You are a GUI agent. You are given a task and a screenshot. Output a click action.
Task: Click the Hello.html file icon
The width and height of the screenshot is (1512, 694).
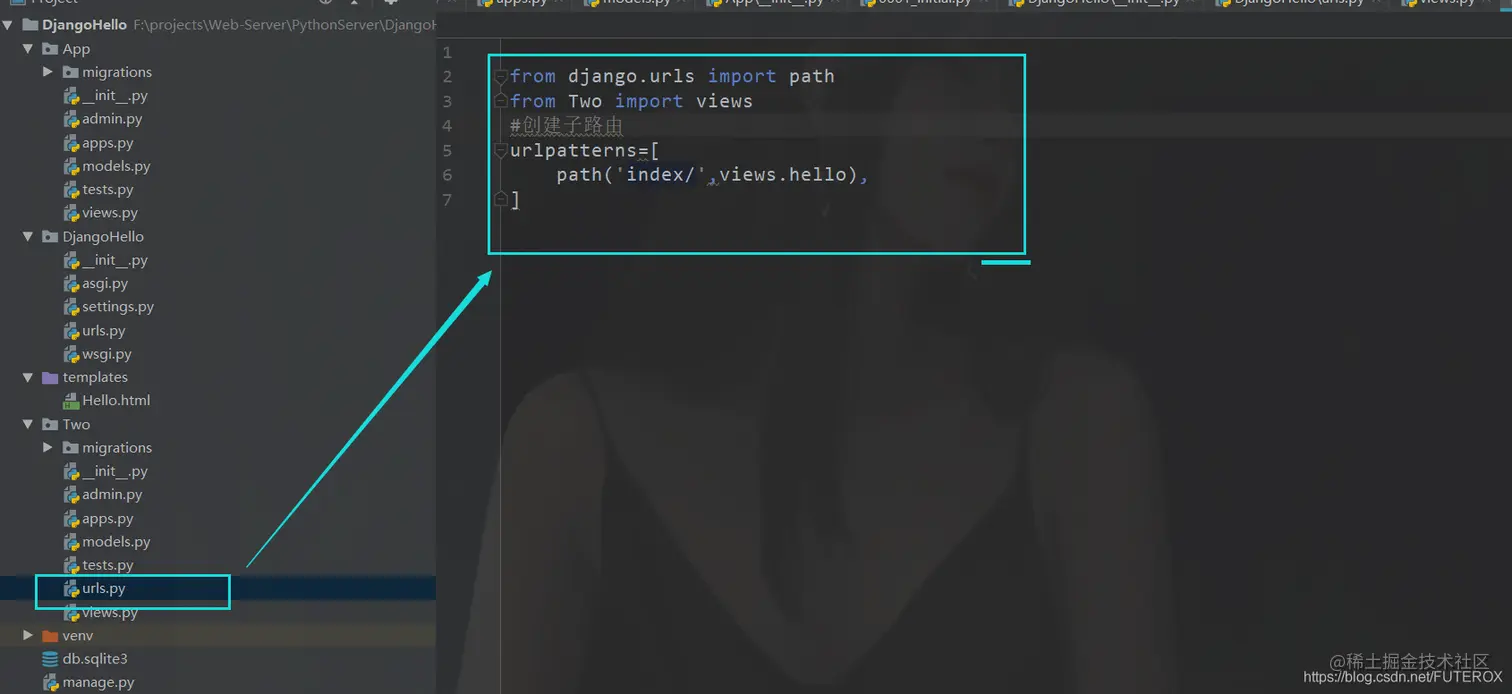coord(71,400)
